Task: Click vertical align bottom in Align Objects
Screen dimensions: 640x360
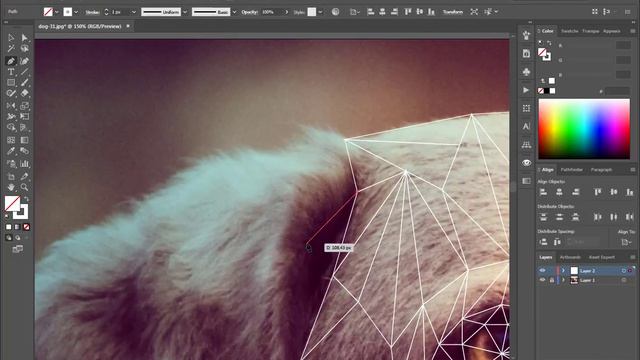Action: [x=629, y=192]
